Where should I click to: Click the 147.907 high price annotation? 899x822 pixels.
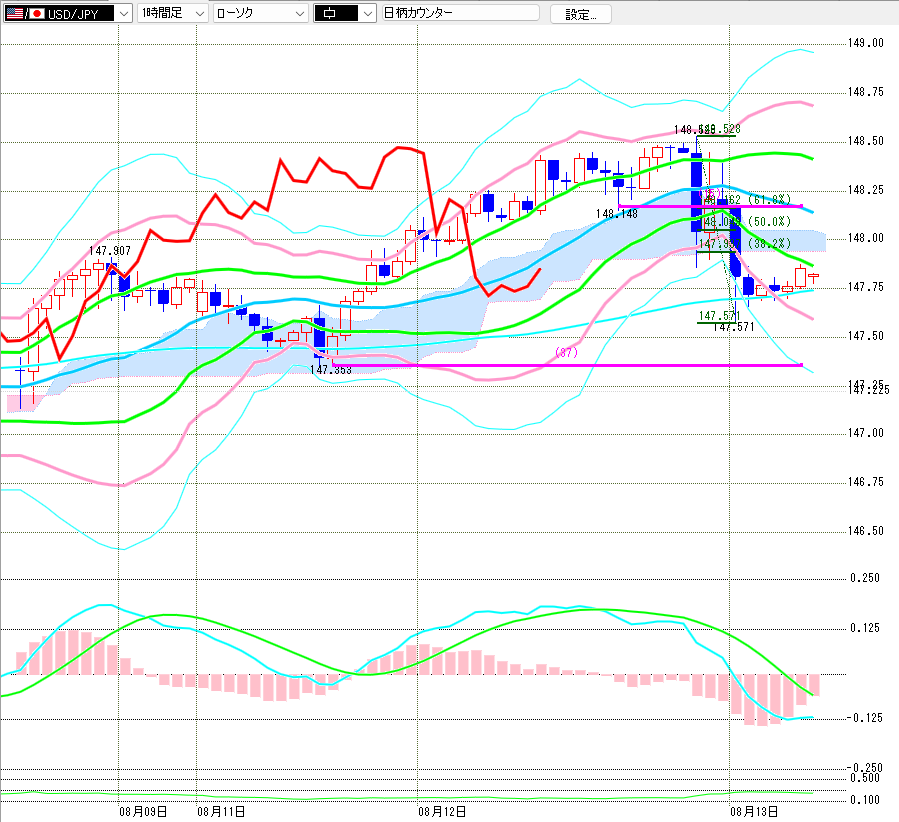click(110, 250)
